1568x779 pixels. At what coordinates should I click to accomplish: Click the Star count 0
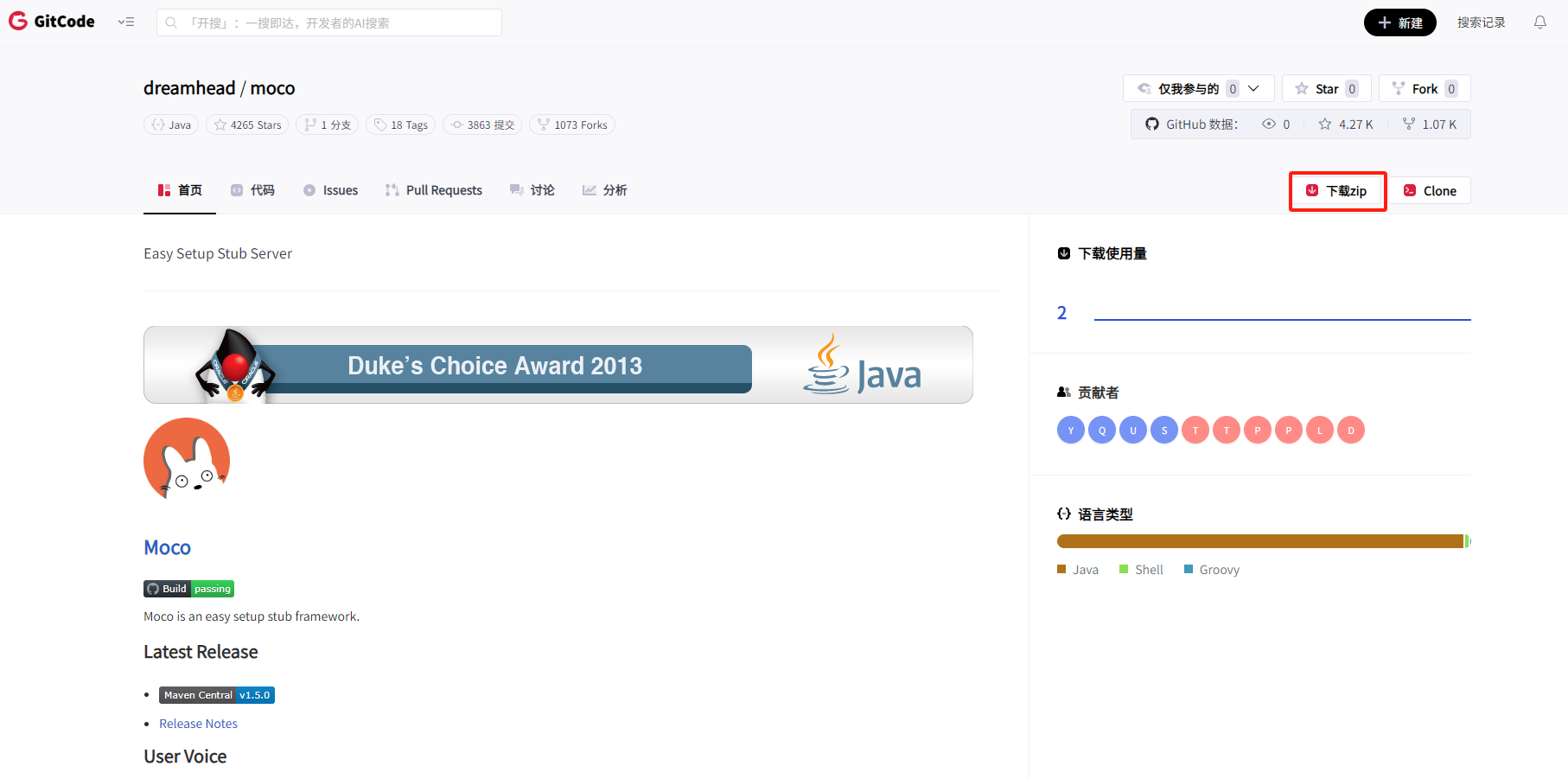(x=1352, y=88)
